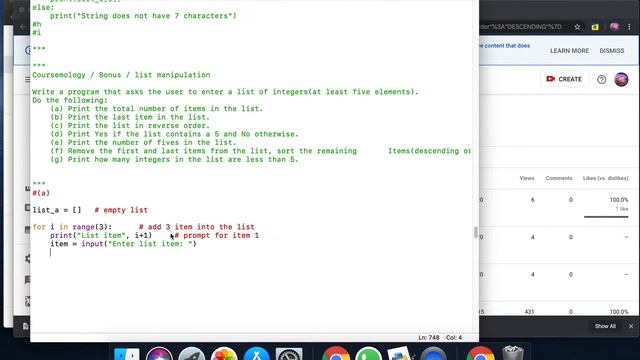Image resolution: width=640 pixels, height=360 pixels.
Task: Click Show All in downloads bar
Action: tap(605, 326)
